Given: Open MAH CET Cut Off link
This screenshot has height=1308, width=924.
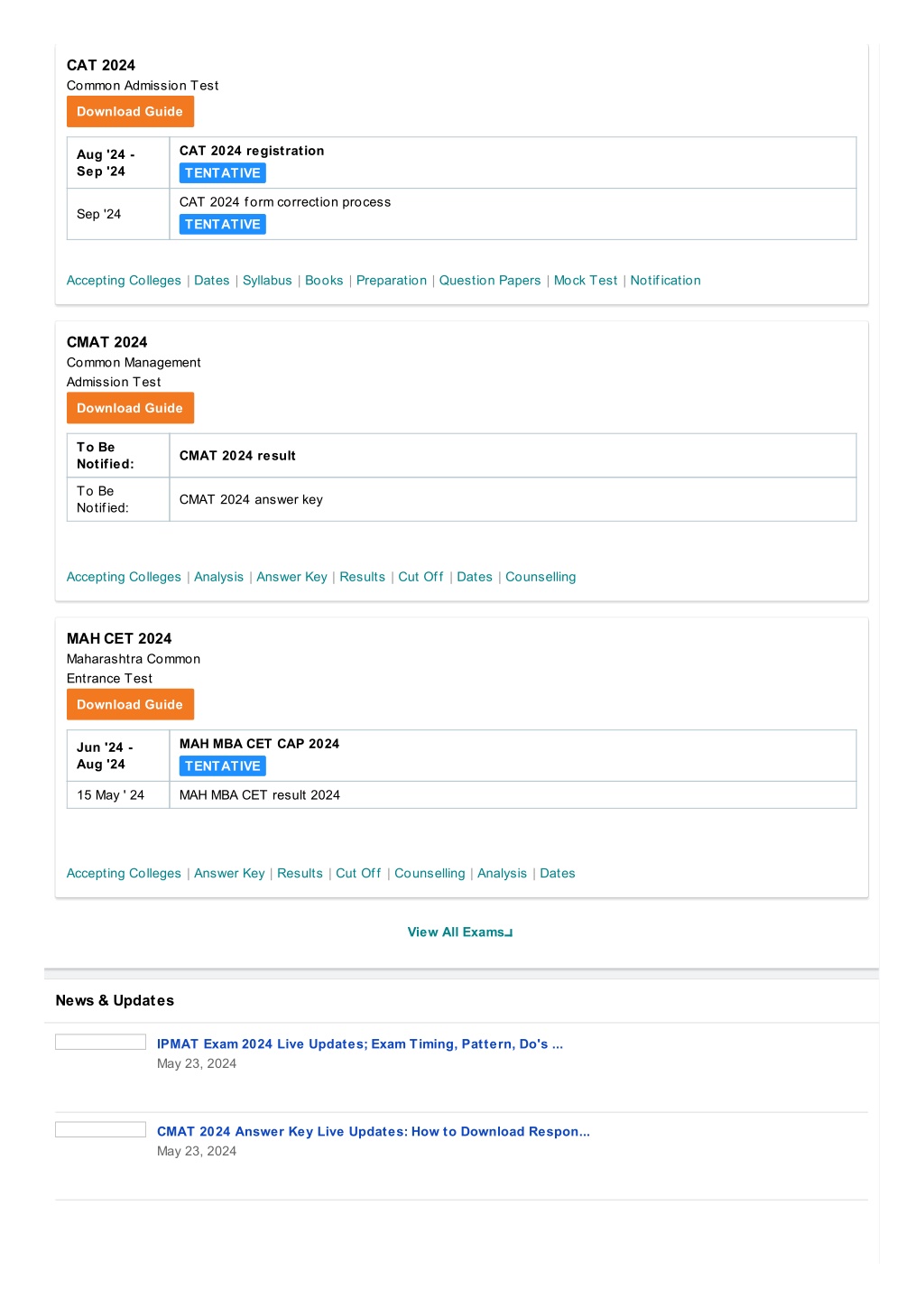Looking at the screenshot, I should 358,873.
